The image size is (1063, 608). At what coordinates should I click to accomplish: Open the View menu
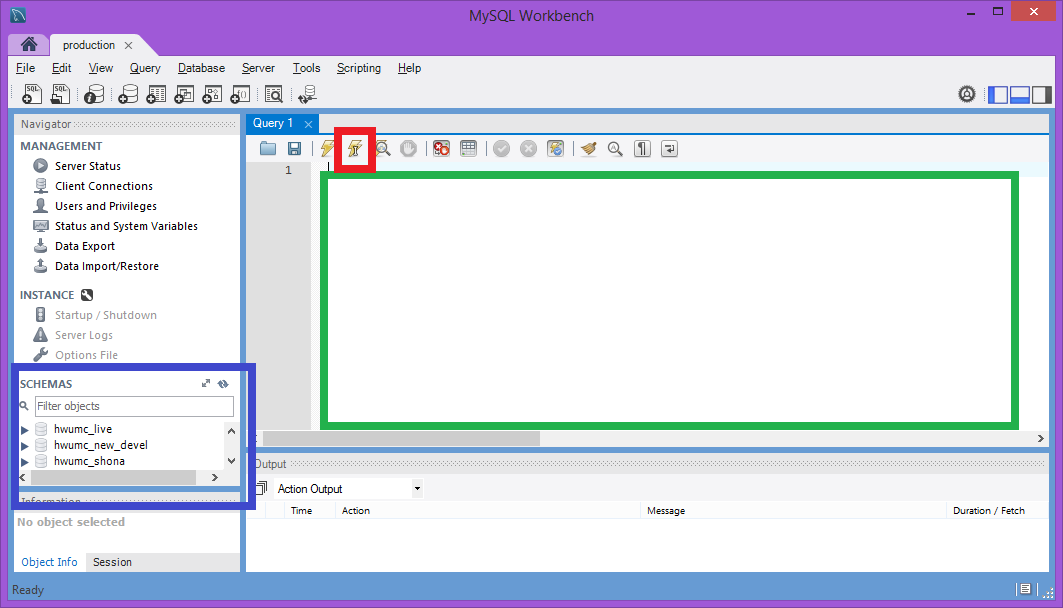point(100,68)
